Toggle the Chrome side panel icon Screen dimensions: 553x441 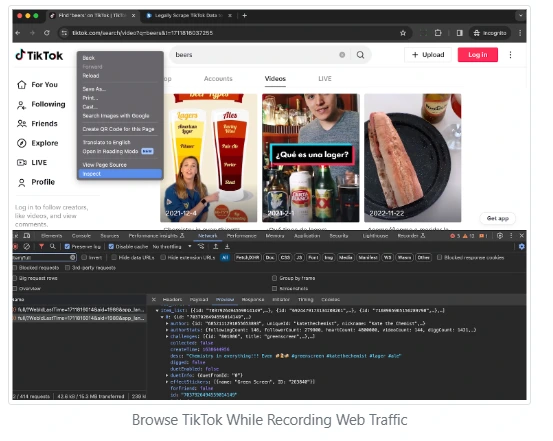pos(459,33)
